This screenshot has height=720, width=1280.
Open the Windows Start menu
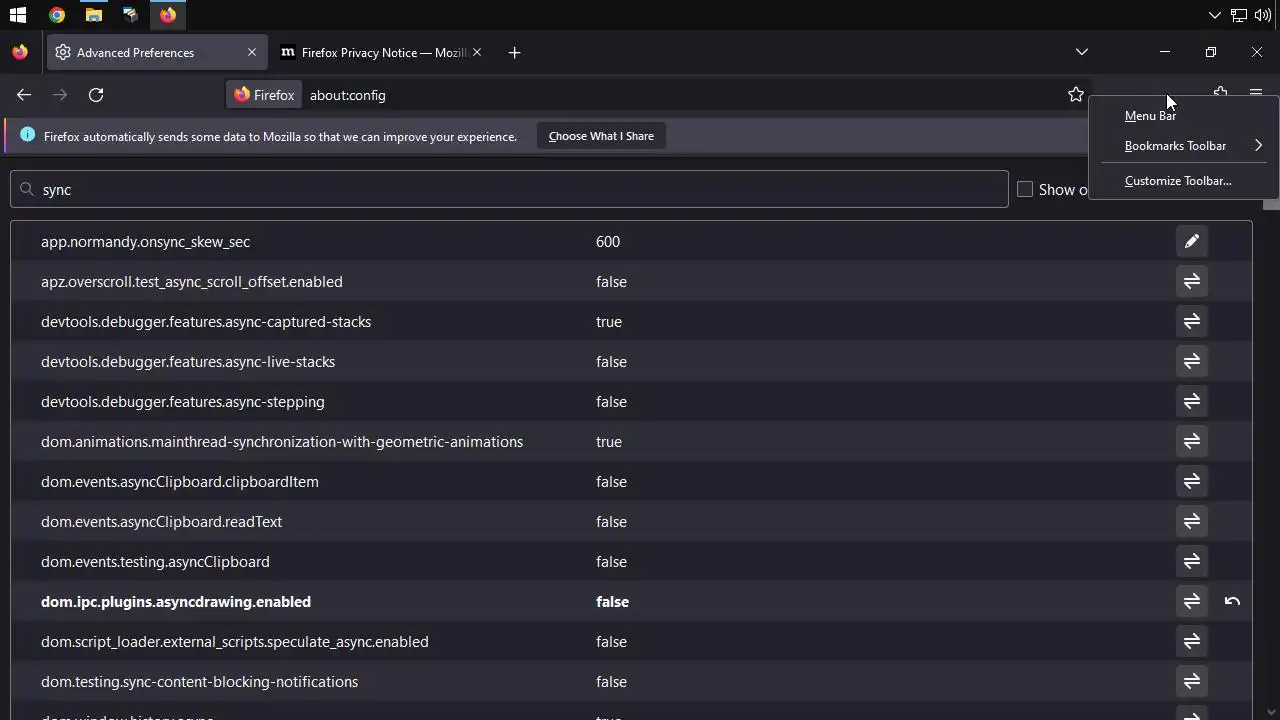coord(18,15)
